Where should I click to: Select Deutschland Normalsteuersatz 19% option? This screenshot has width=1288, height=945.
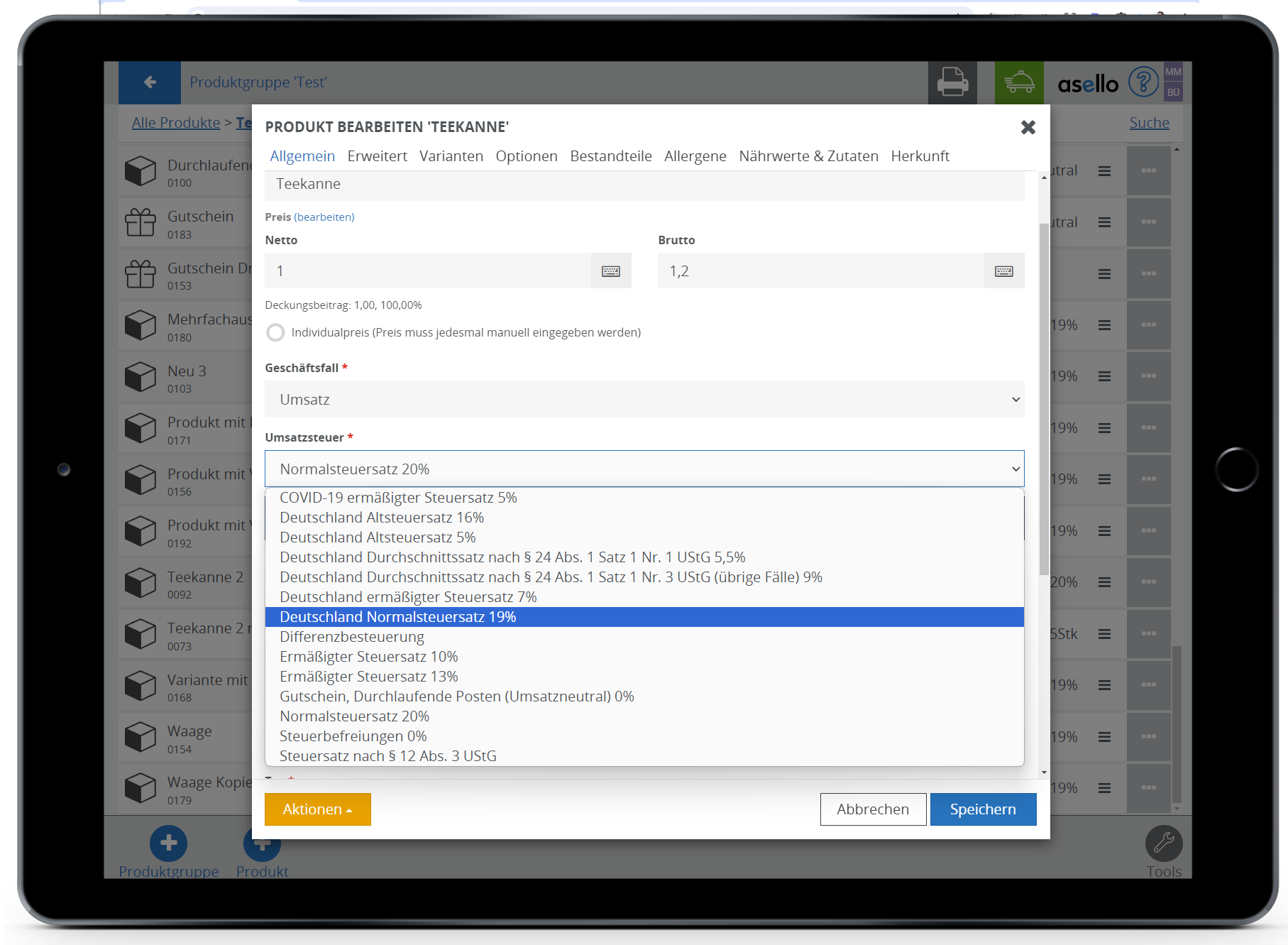644,617
